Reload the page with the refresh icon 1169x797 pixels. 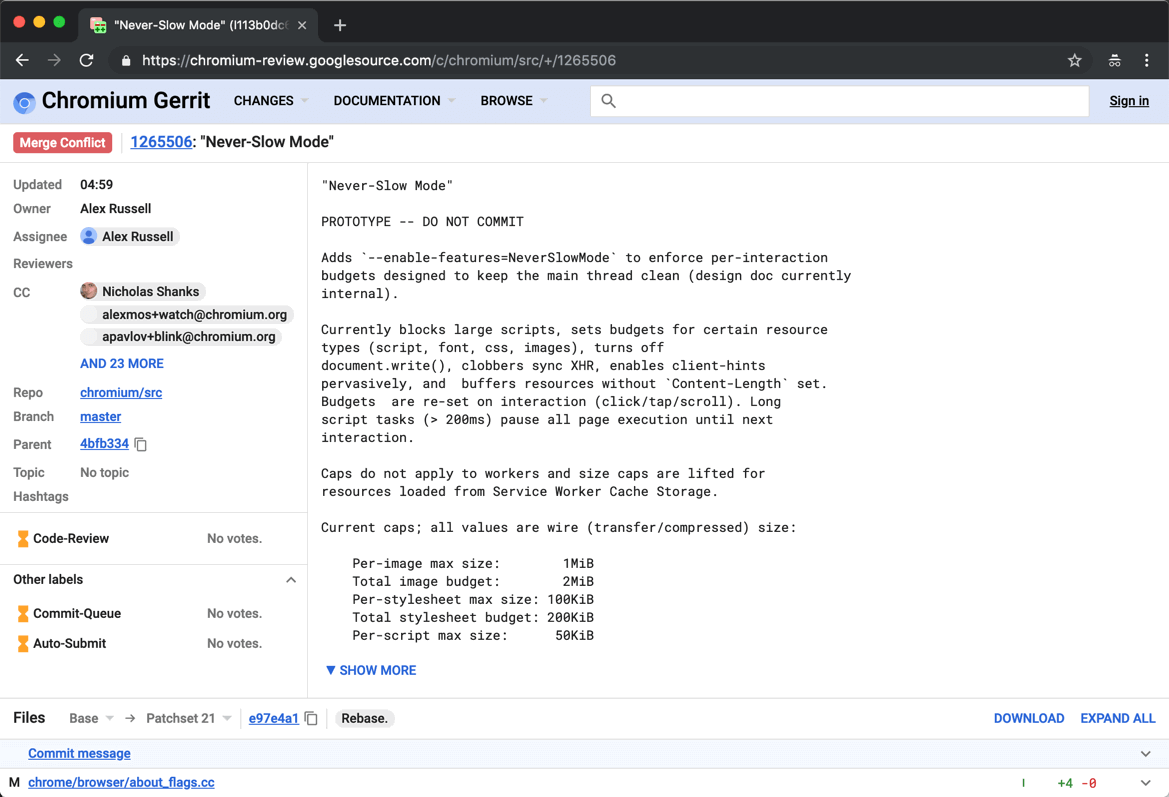(86, 60)
